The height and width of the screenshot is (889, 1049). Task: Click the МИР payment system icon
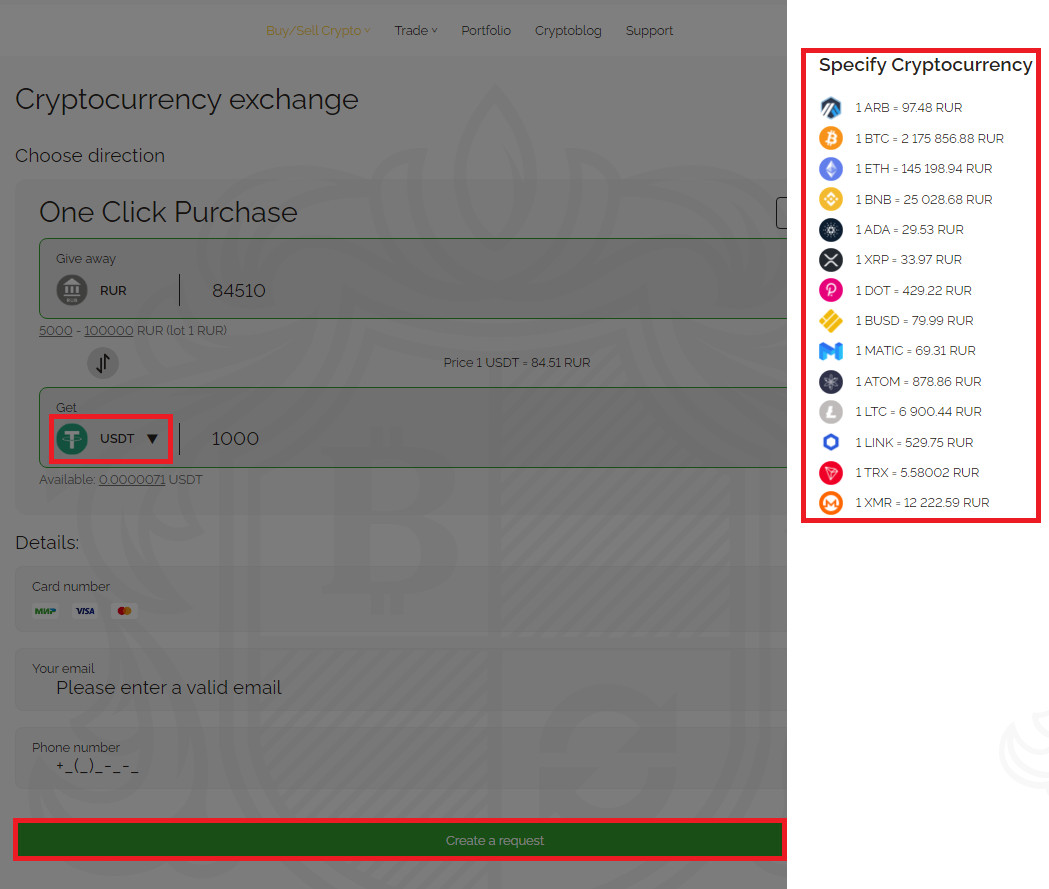[45, 610]
